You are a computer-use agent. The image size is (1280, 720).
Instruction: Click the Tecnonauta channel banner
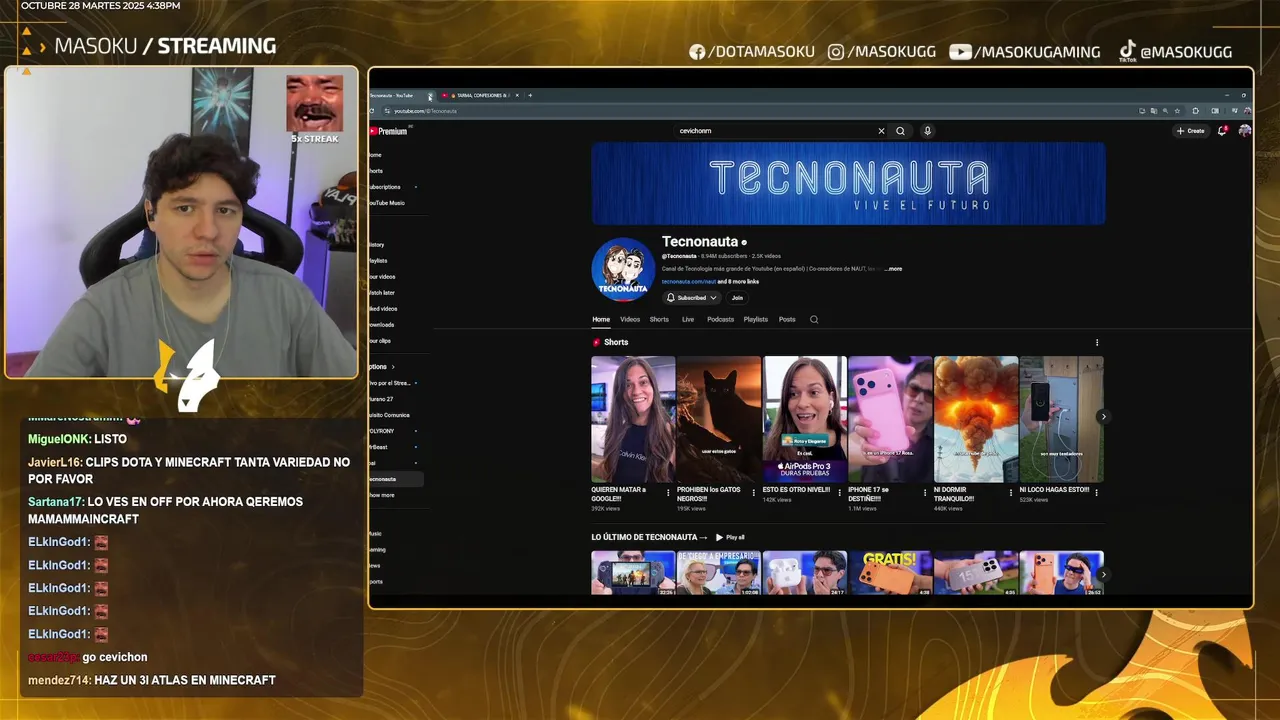(x=848, y=184)
